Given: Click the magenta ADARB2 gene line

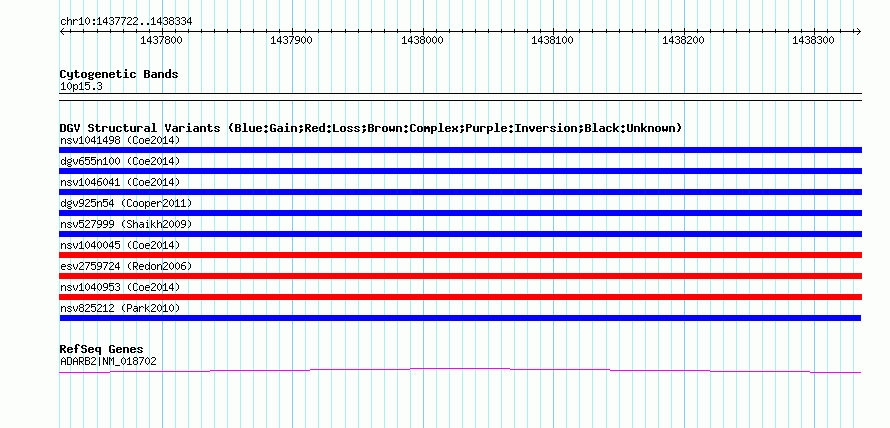Looking at the screenshot, I should coord(460,370).
